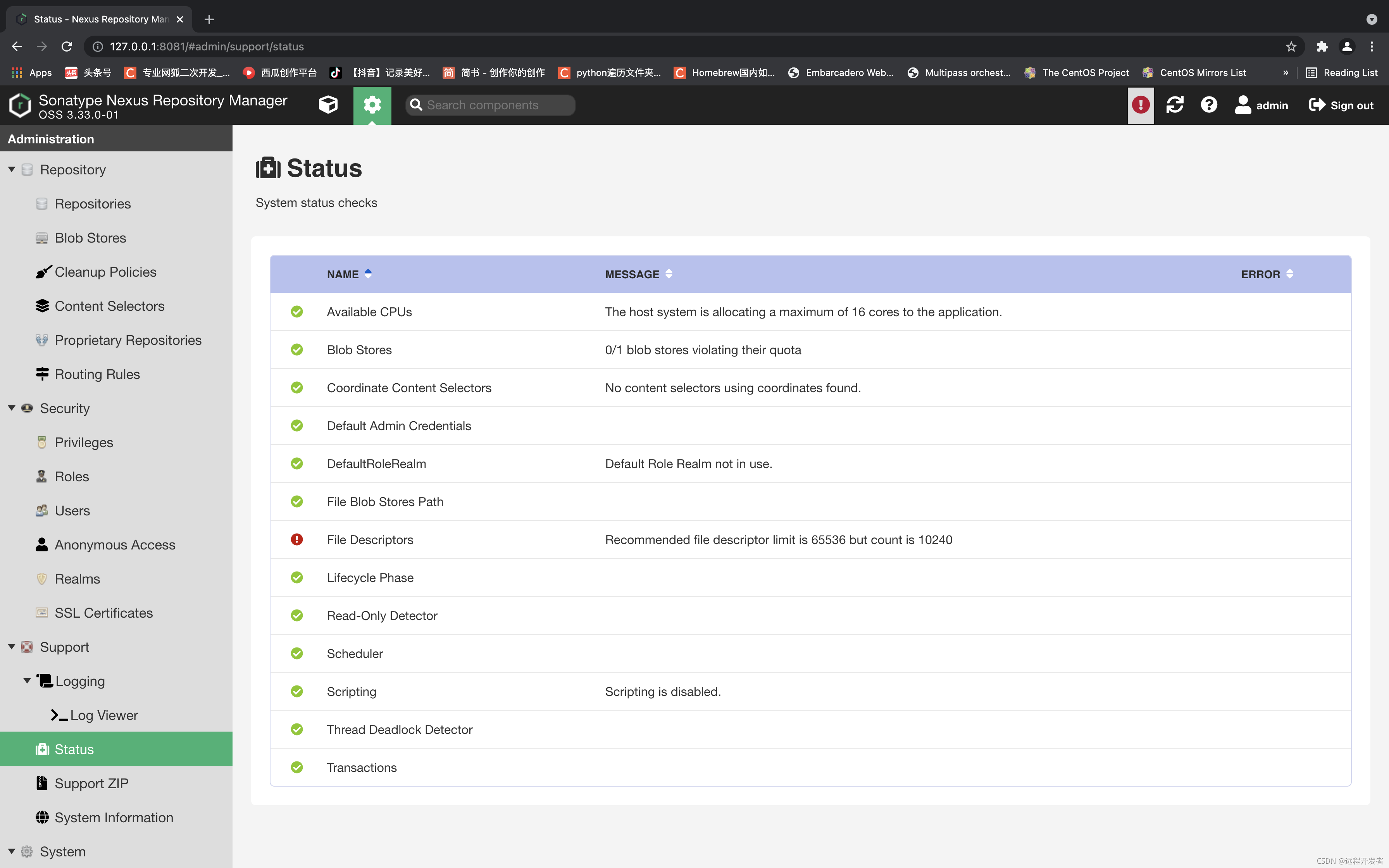
Task: Select the Status browser tab
Action: pyautogui.click(x=99, y=19)
